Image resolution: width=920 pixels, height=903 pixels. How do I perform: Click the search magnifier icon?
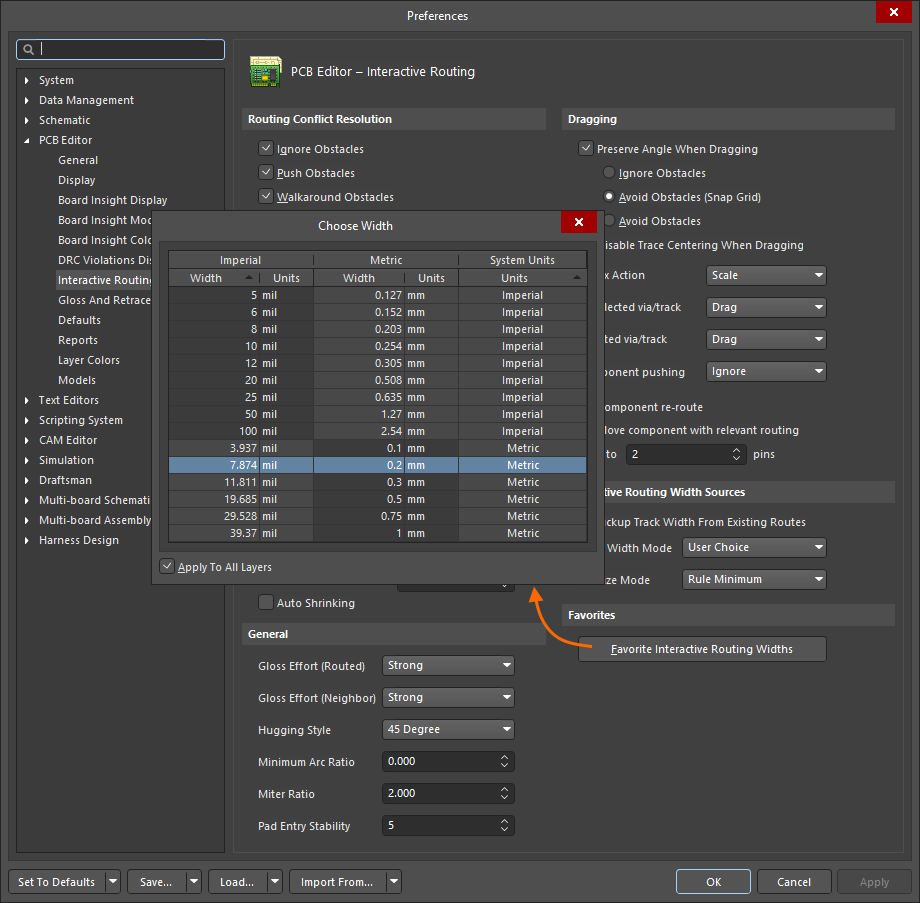pyautogui.click(x=28, y=49)
